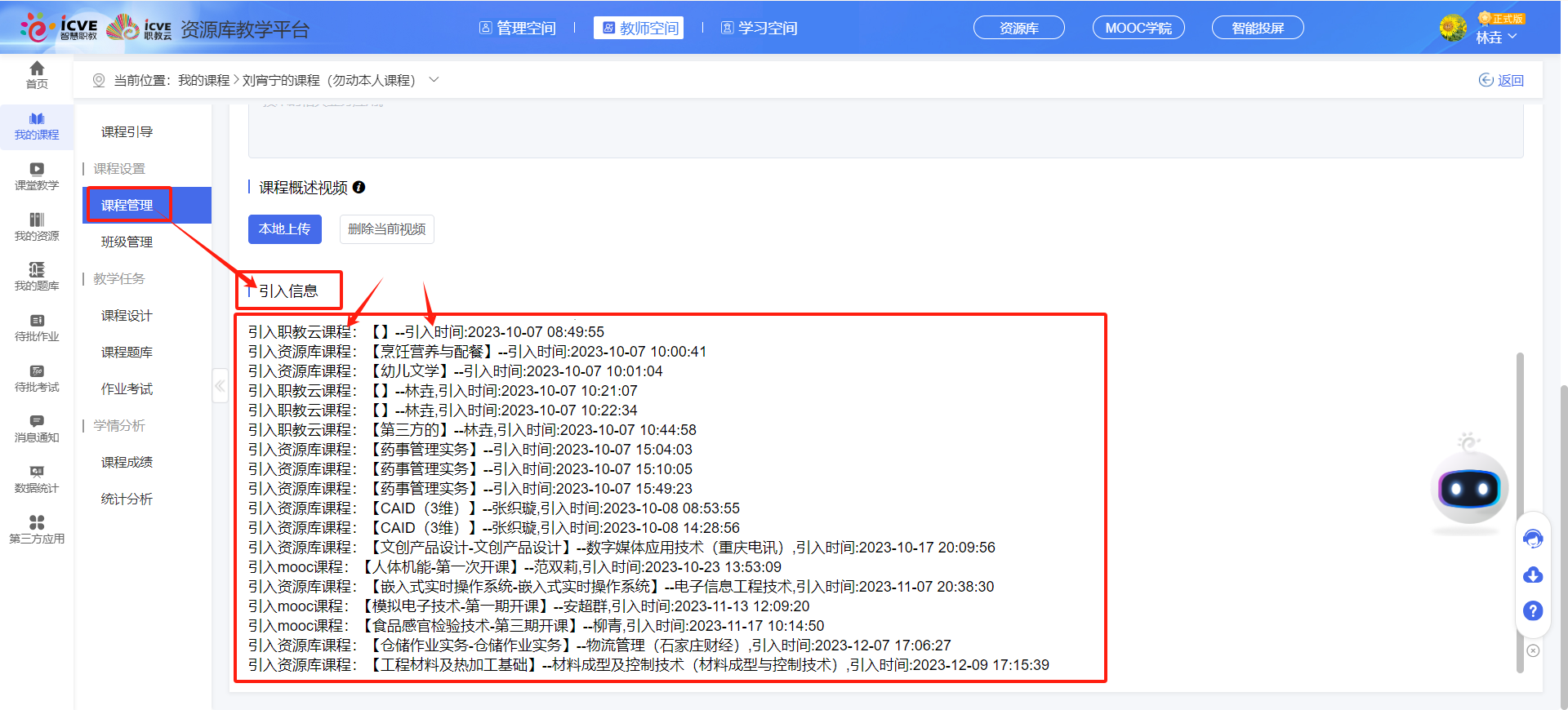
Task: Click the question mark help icon
Action: pyautogui.click(x=1533, y=610)
